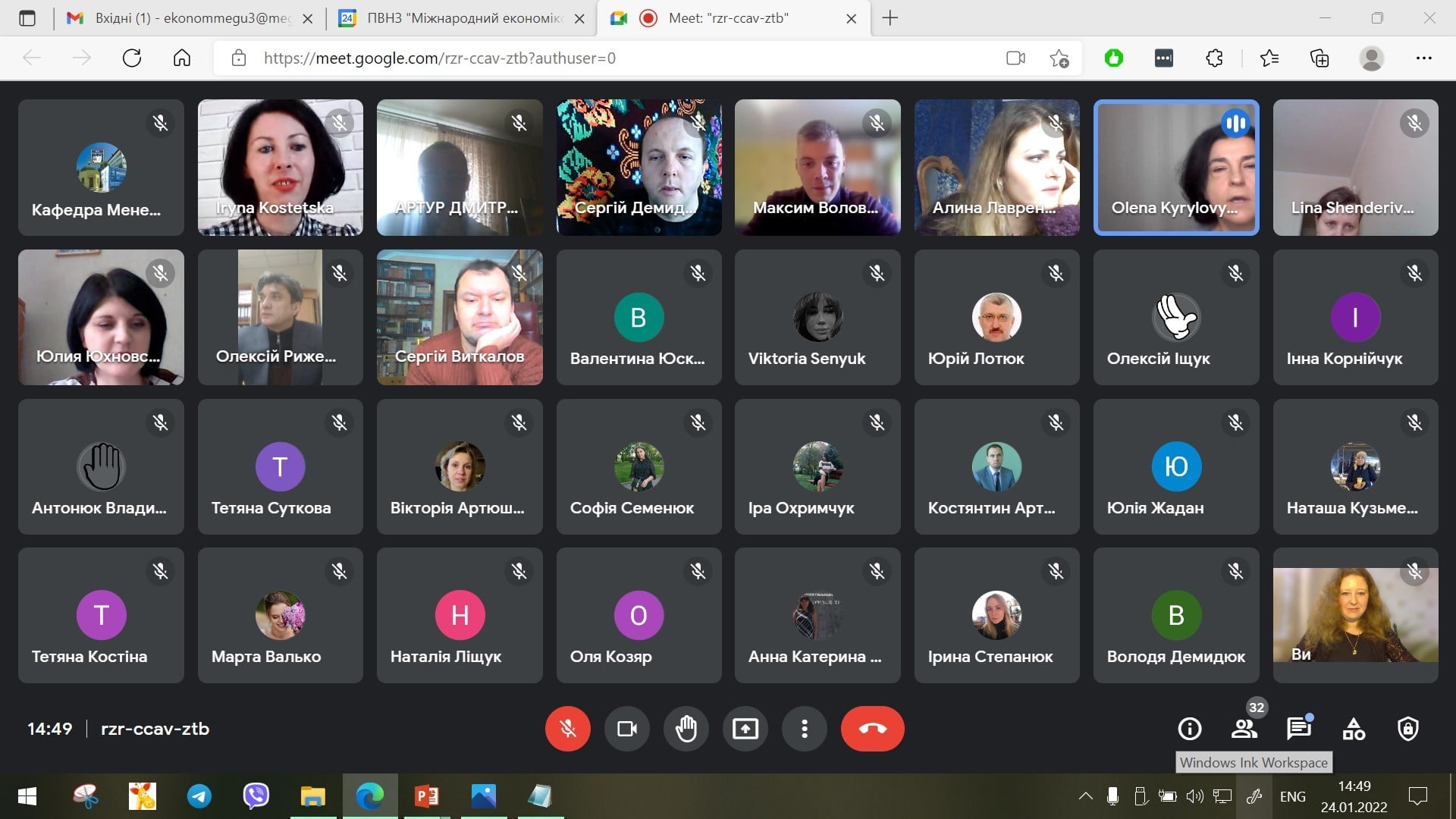The width and height of the screenshot is (1456, 819).
Task: Select the Meet rzr-ccav-ztb tab
Action: (x=734, y=18)
